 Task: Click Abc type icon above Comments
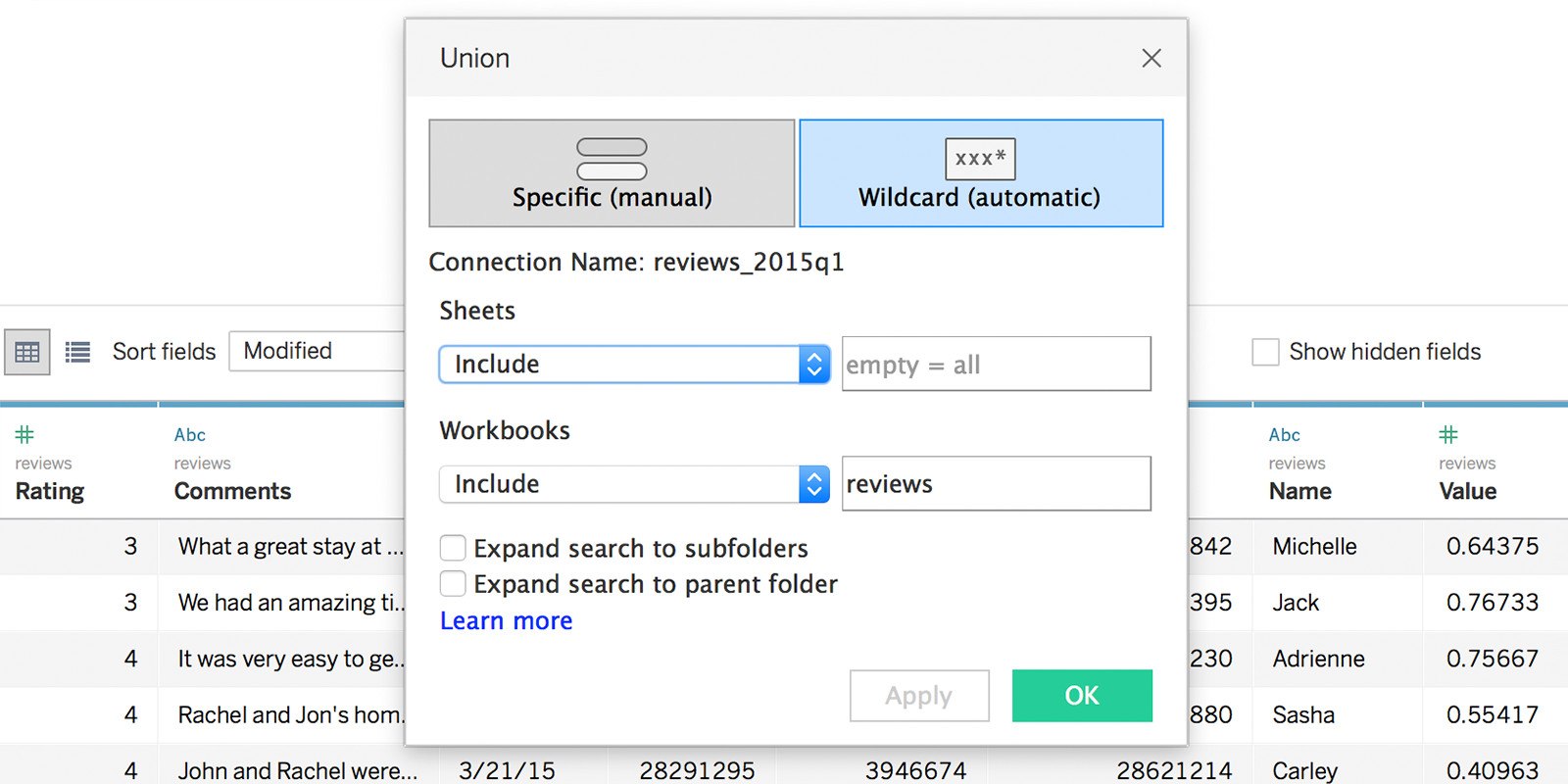[x=189, y=435]
